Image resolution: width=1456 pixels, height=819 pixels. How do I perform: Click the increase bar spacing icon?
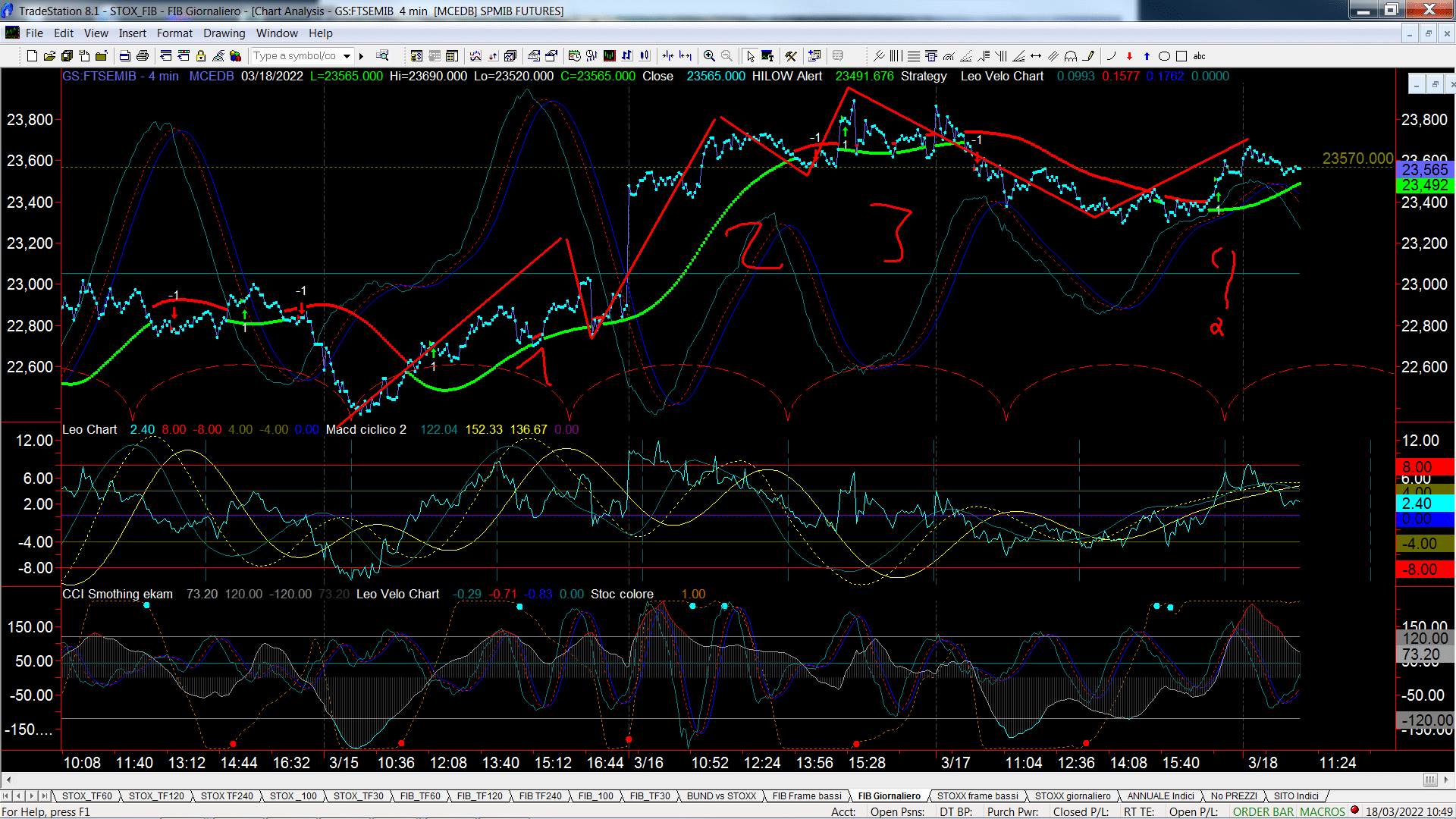[686, 56]
